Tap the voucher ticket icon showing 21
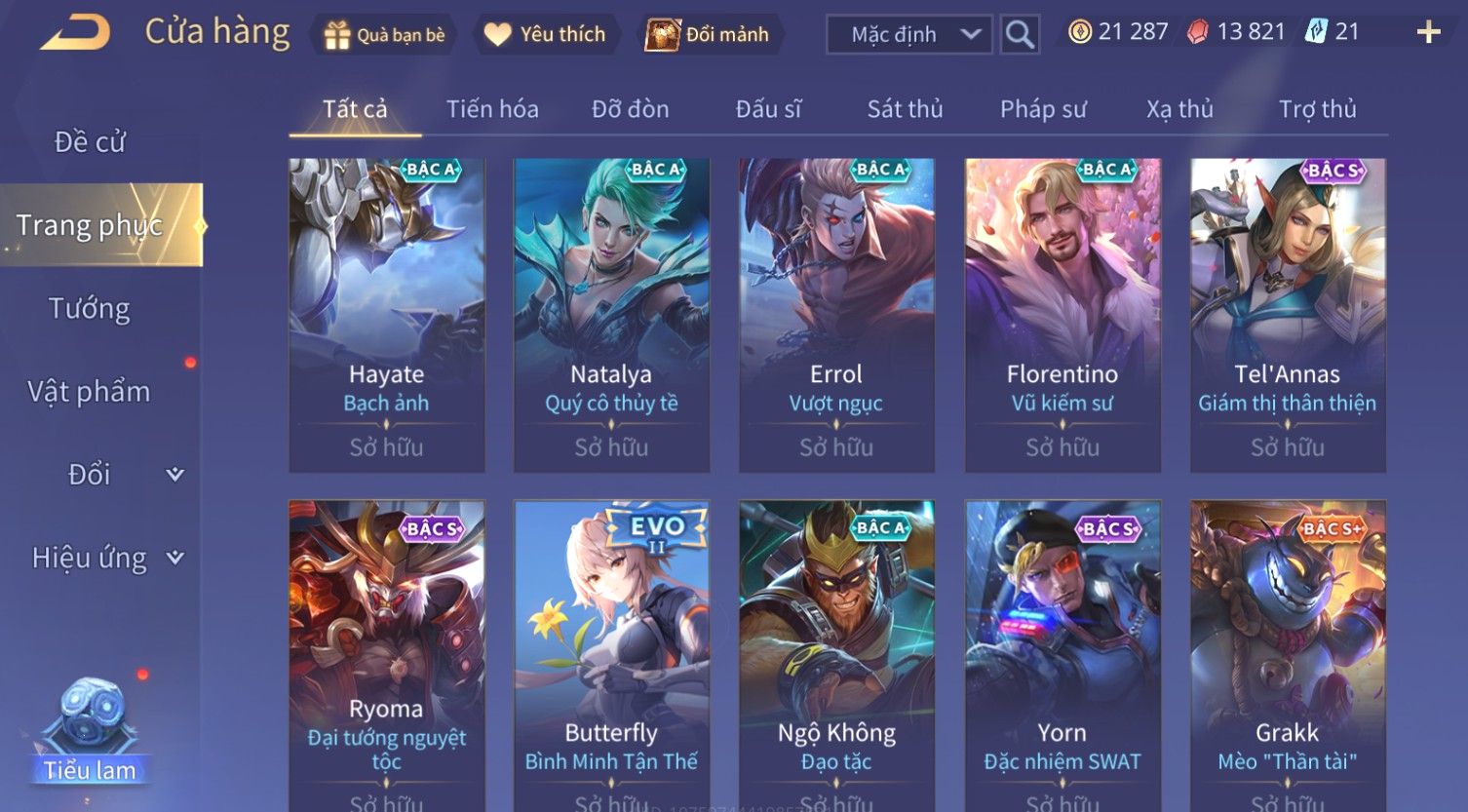 tap(1316, 32)
